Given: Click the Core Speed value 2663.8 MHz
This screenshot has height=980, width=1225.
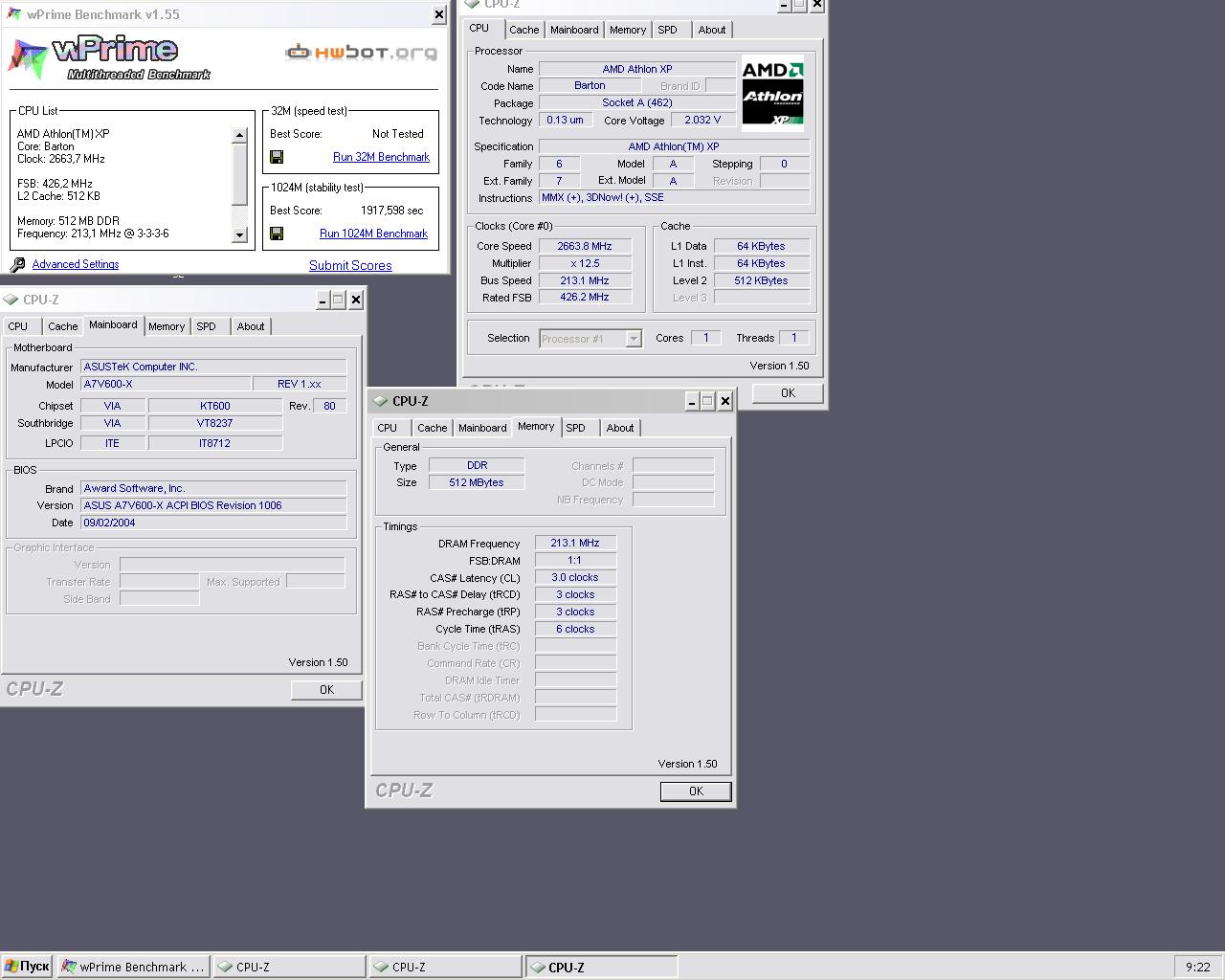Looking at the screenshot, I should pos(585,246).
